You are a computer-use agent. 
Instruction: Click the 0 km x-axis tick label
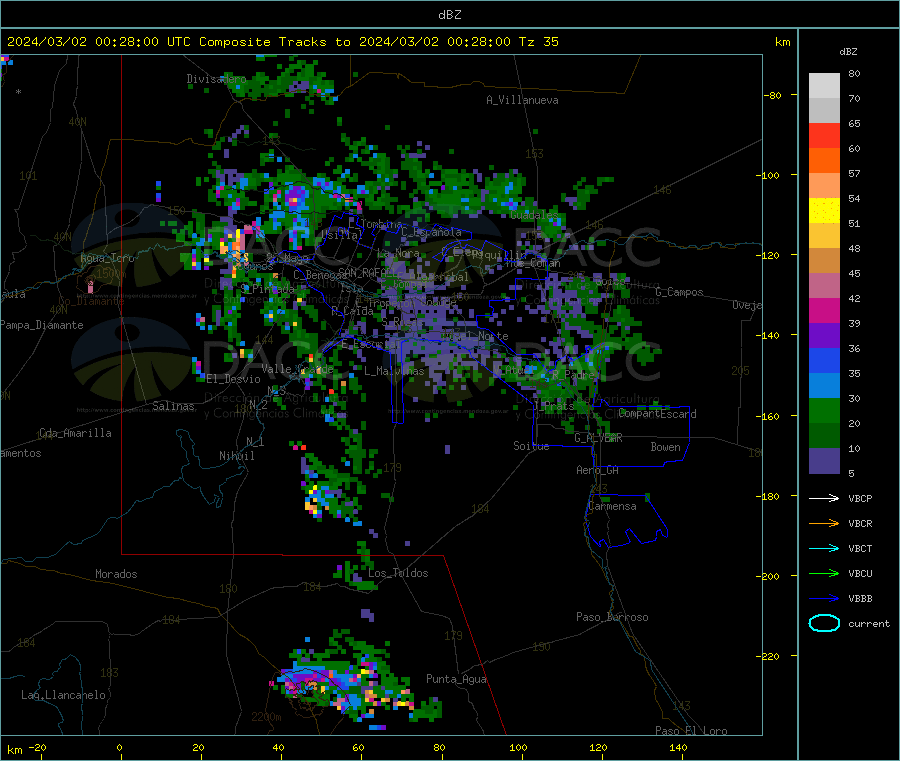pyautogui.click(x=119, y=747)
